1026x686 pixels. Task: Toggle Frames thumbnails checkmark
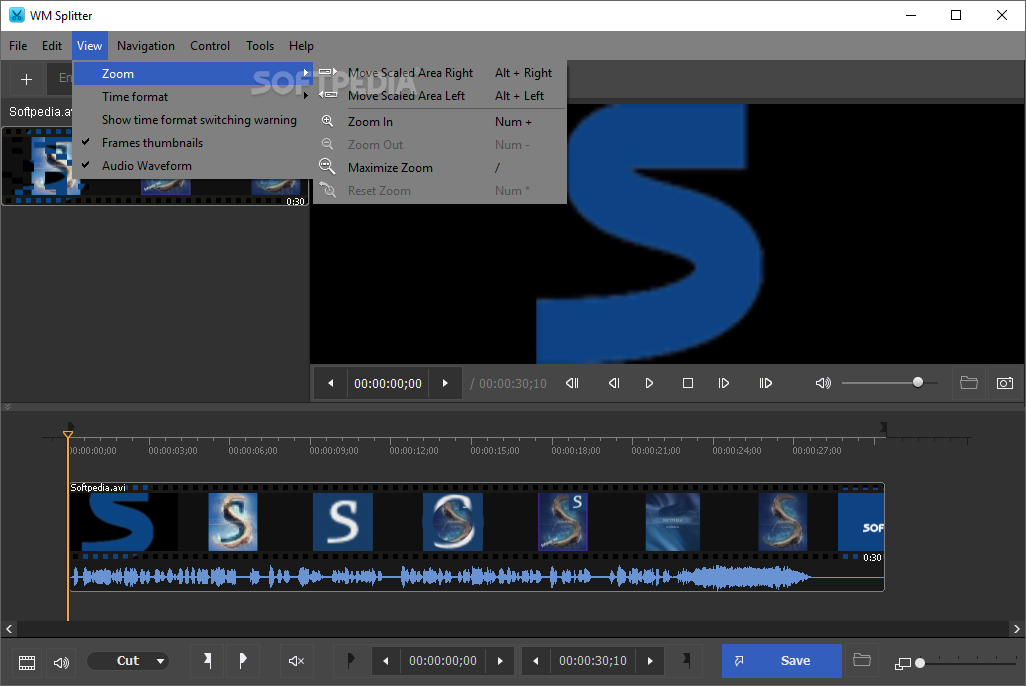(x=193, y=143)
